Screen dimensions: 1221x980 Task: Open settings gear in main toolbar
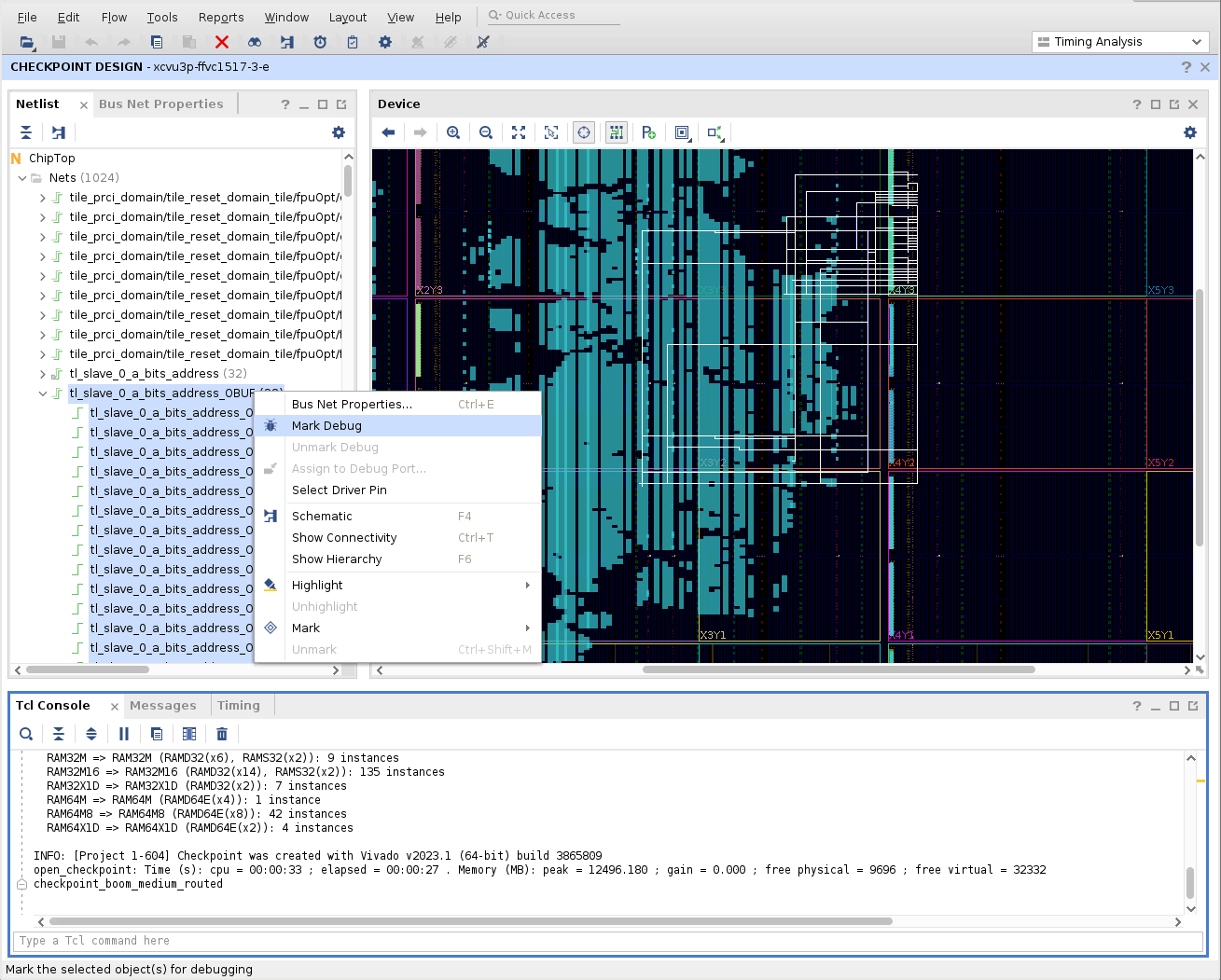[385, 42]
